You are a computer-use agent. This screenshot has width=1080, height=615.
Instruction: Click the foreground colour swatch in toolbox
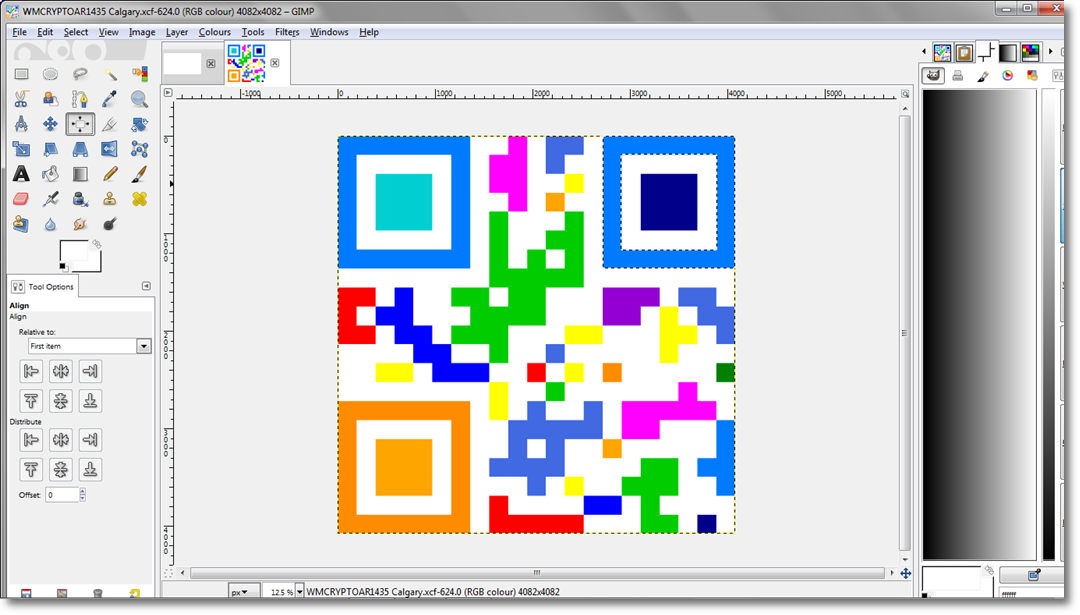click(x=72, y=251)
